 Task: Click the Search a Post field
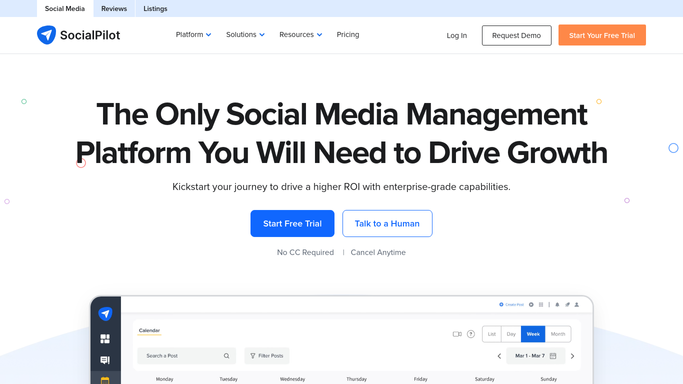tap(186, 356)
